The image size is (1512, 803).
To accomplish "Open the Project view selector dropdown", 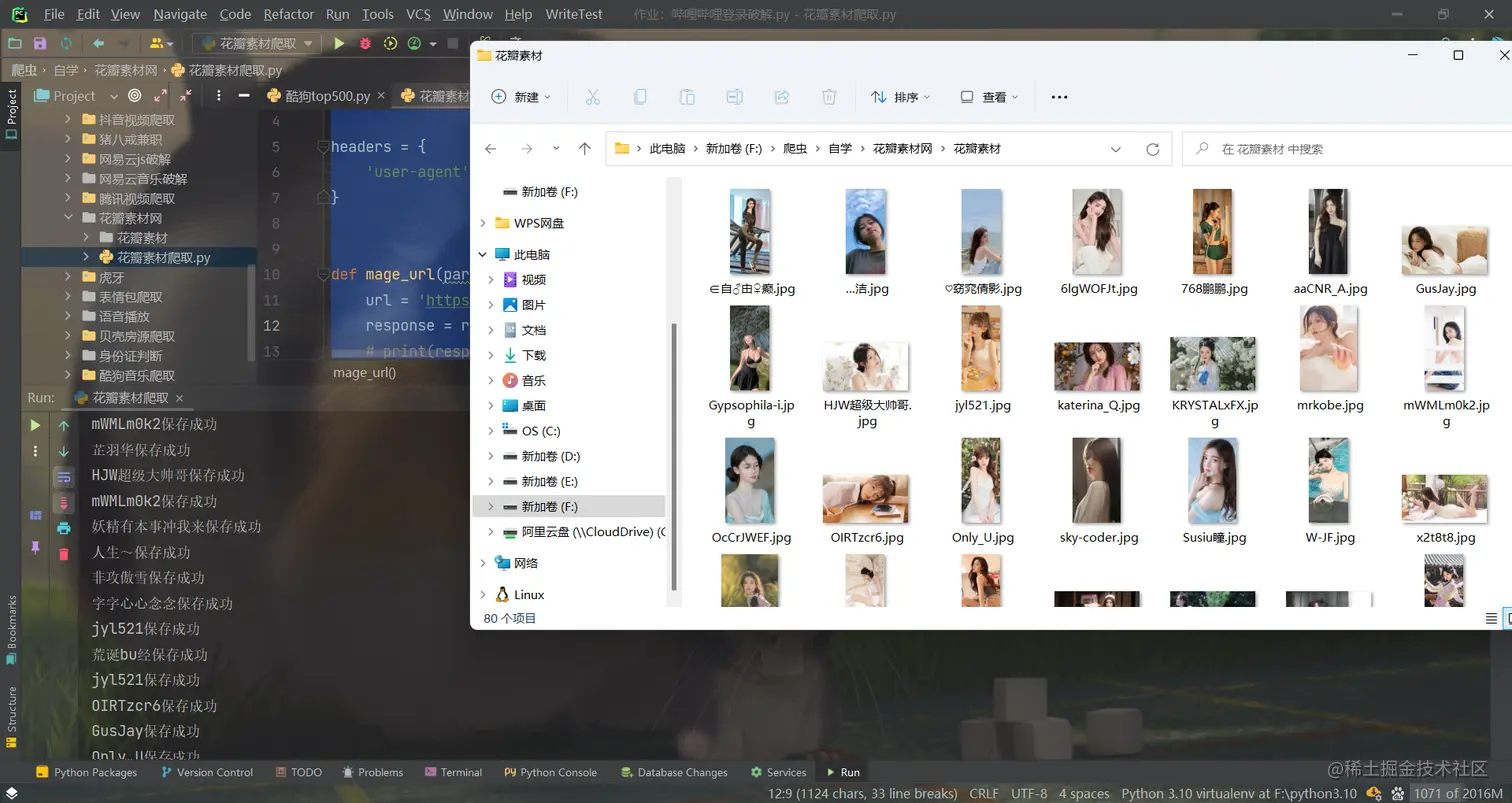I will [x=75, y=95].
